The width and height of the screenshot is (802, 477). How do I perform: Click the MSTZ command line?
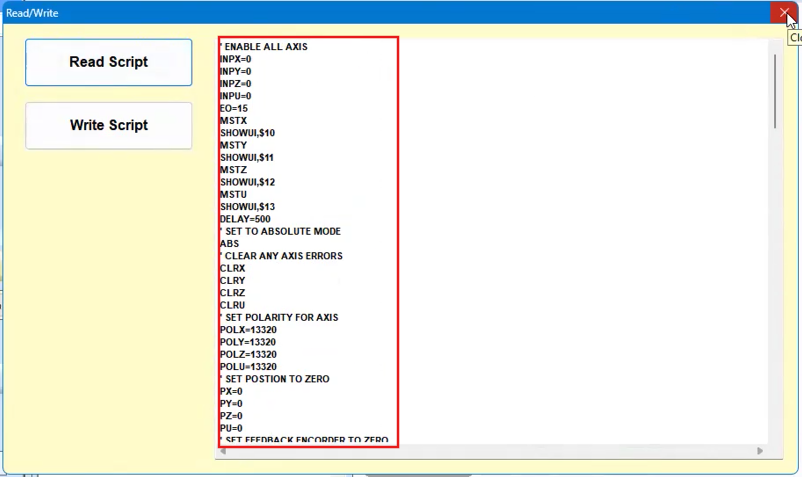[233, 170]
